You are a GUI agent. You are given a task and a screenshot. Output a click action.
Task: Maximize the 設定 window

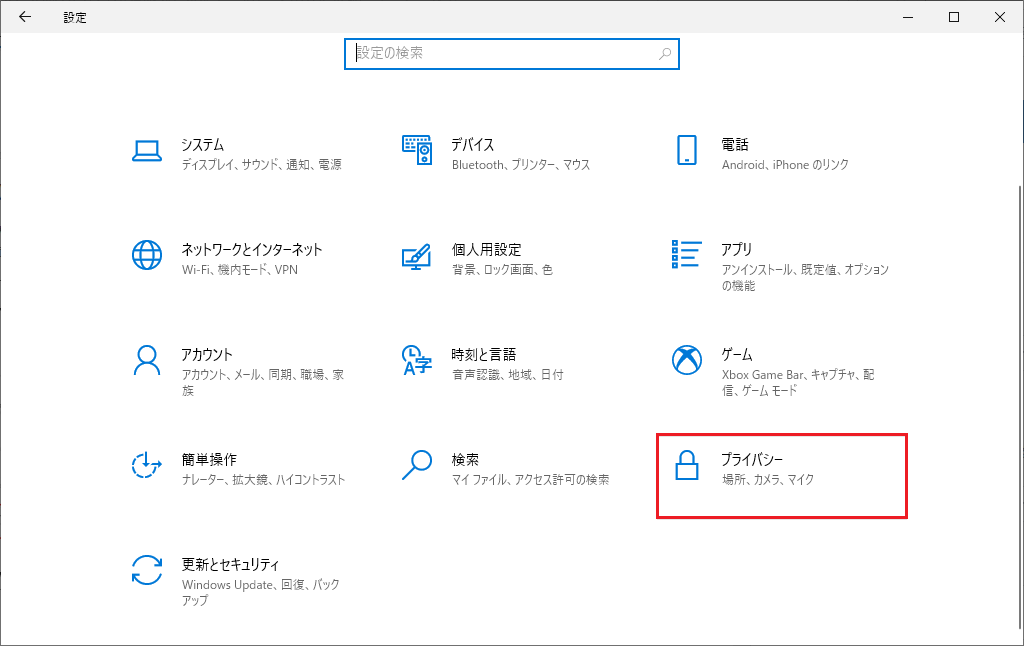point(954,17)
